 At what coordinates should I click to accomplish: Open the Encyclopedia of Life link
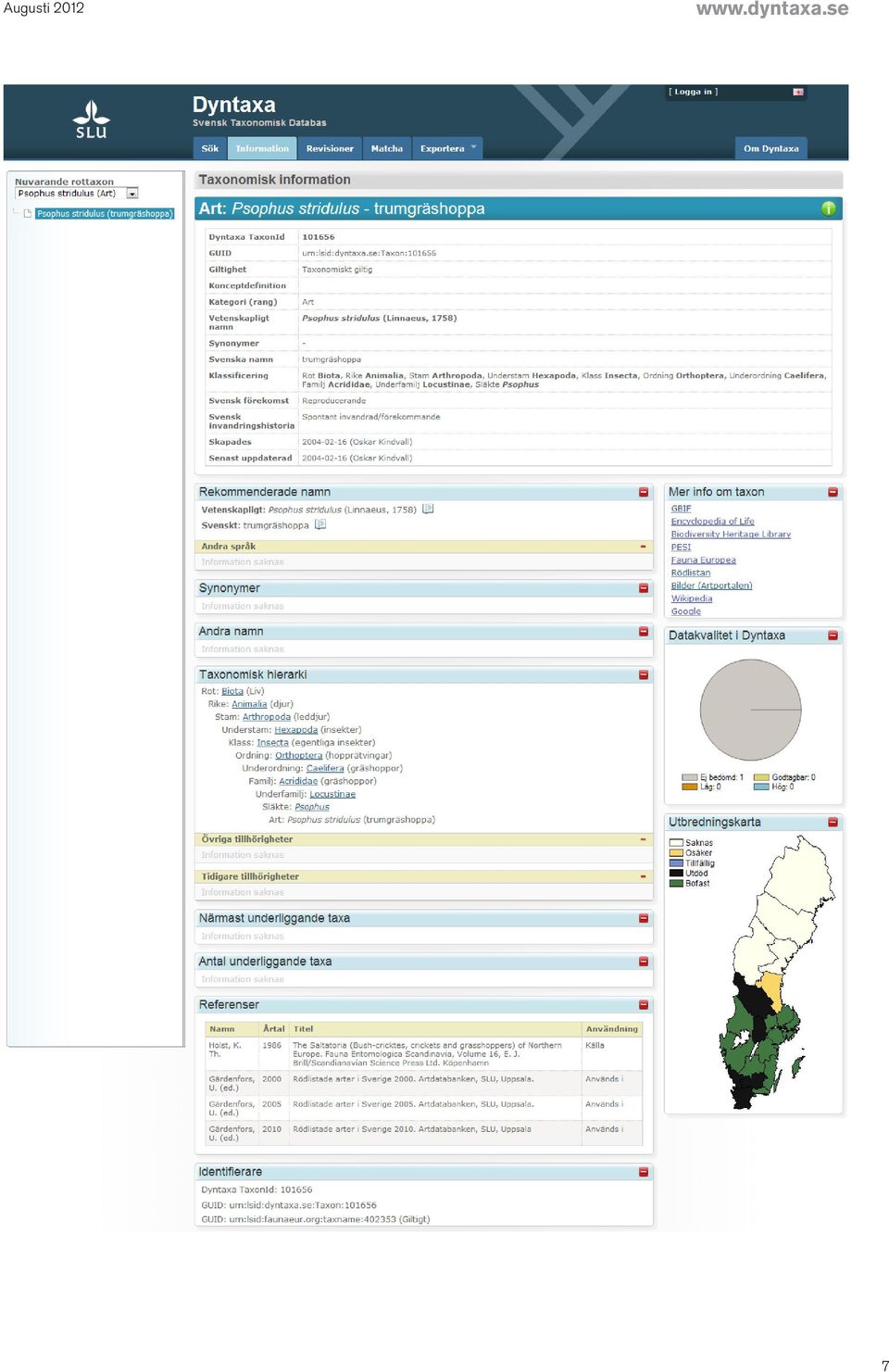pyautogui.click(x=712, y=522)
